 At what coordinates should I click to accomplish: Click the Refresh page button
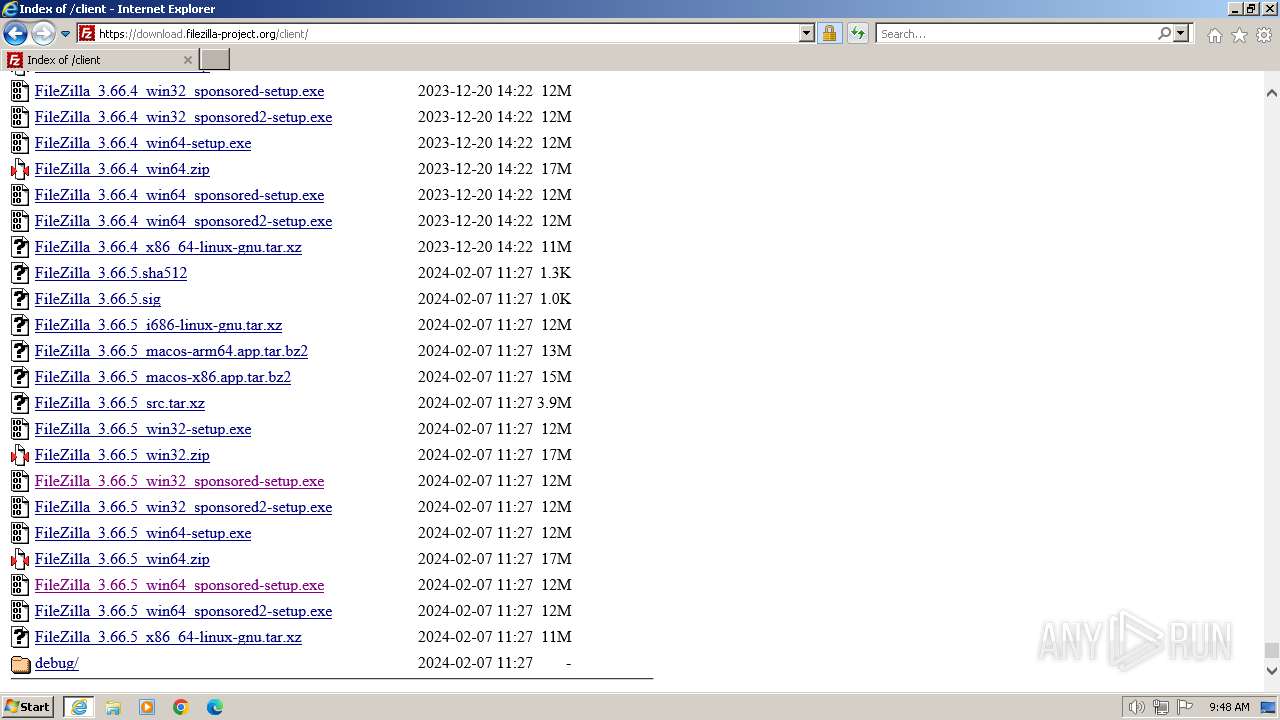click(x=858, y=33)
